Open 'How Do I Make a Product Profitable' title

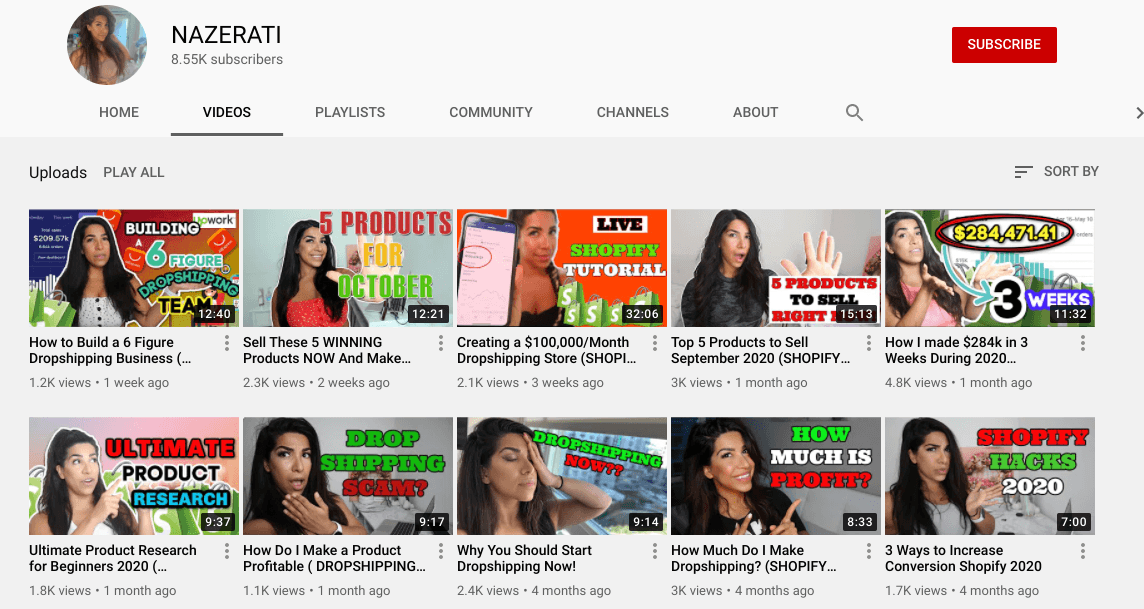click(x=334, y=558)
